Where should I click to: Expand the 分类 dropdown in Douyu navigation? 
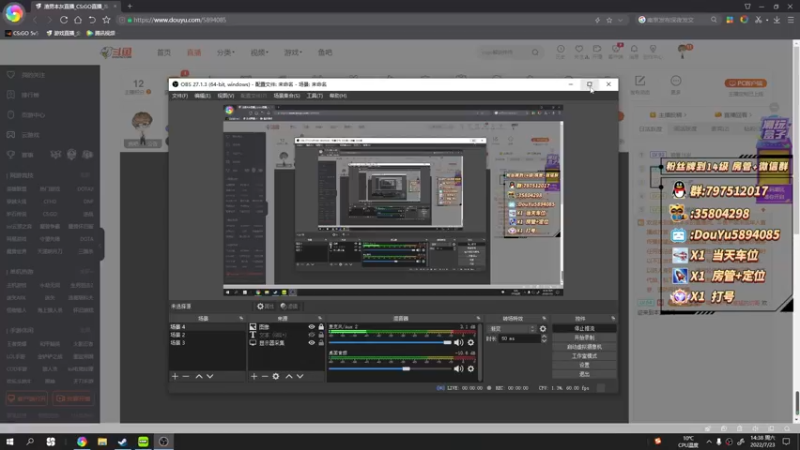coord(226,52)
